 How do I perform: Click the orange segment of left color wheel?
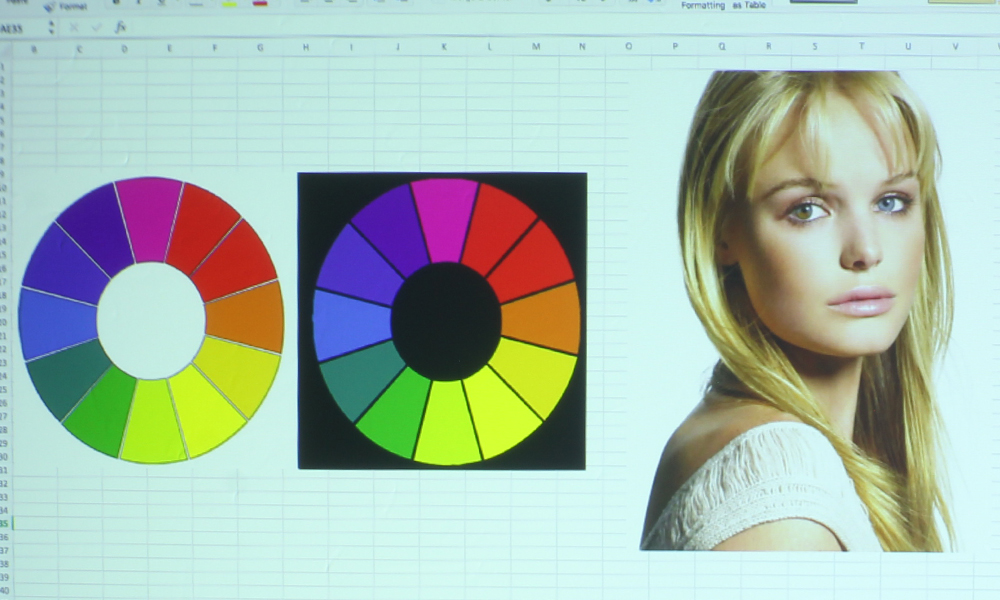[246, 317]
